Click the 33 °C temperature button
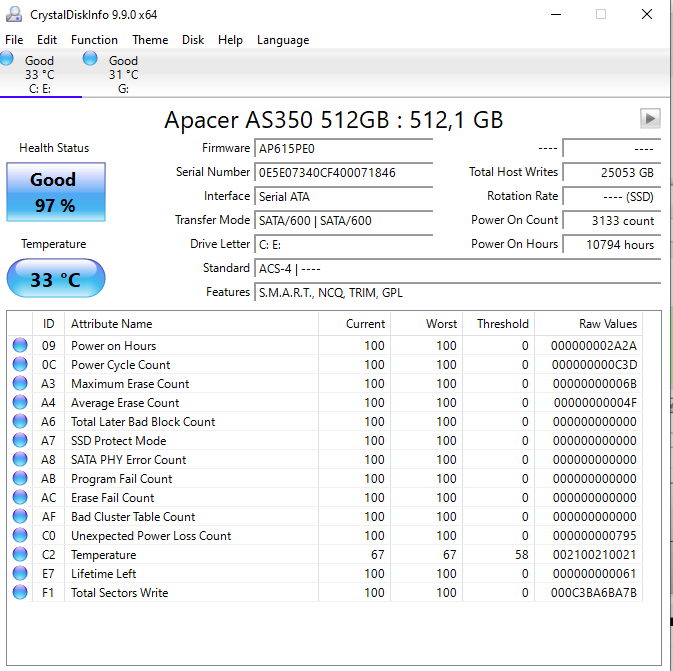This screenshot has width=673, height=671. [56, 278]
